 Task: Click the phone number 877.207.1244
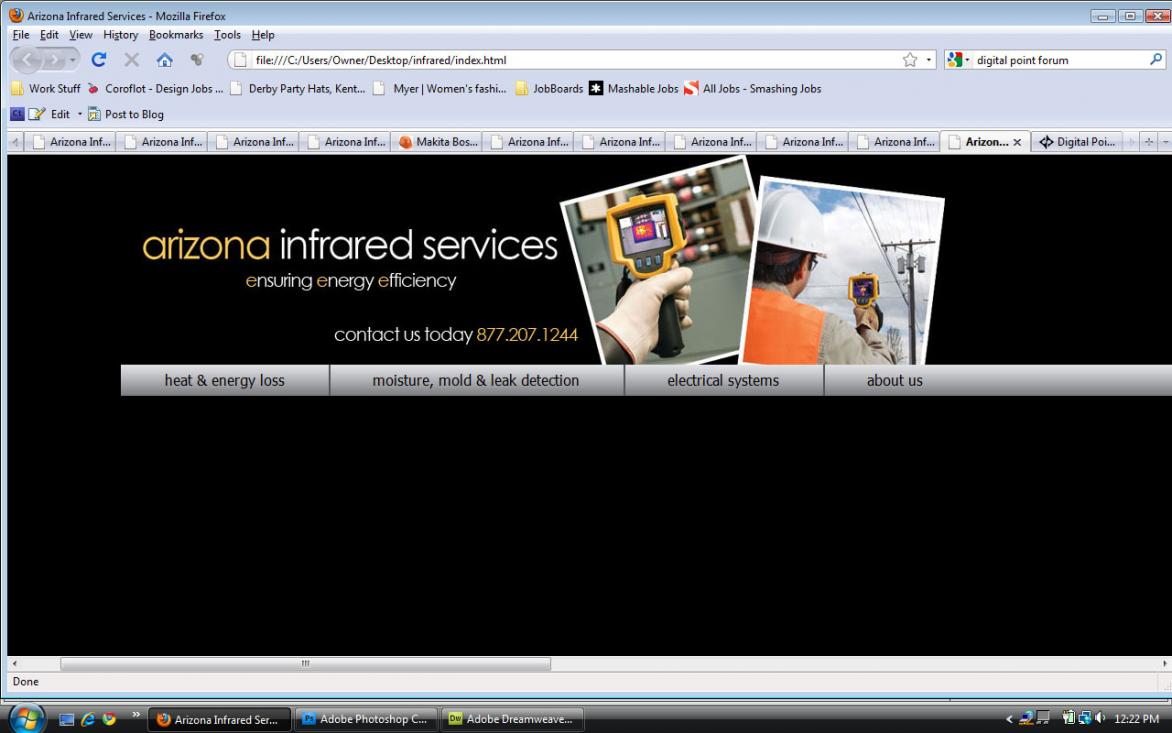[527, 334]
